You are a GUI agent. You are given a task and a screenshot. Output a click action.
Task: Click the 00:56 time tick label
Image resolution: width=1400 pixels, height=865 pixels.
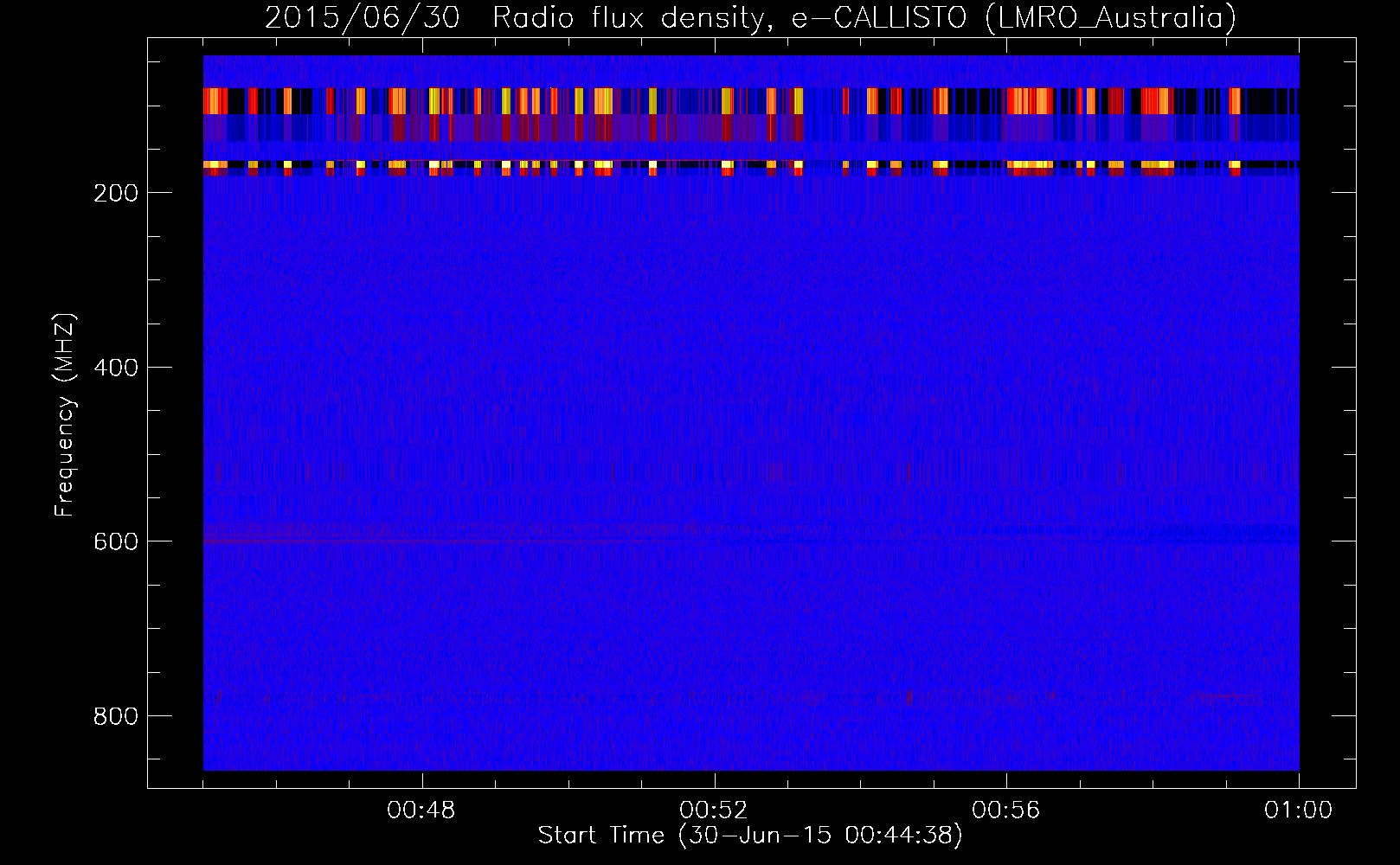click(x=1006, y=811)
